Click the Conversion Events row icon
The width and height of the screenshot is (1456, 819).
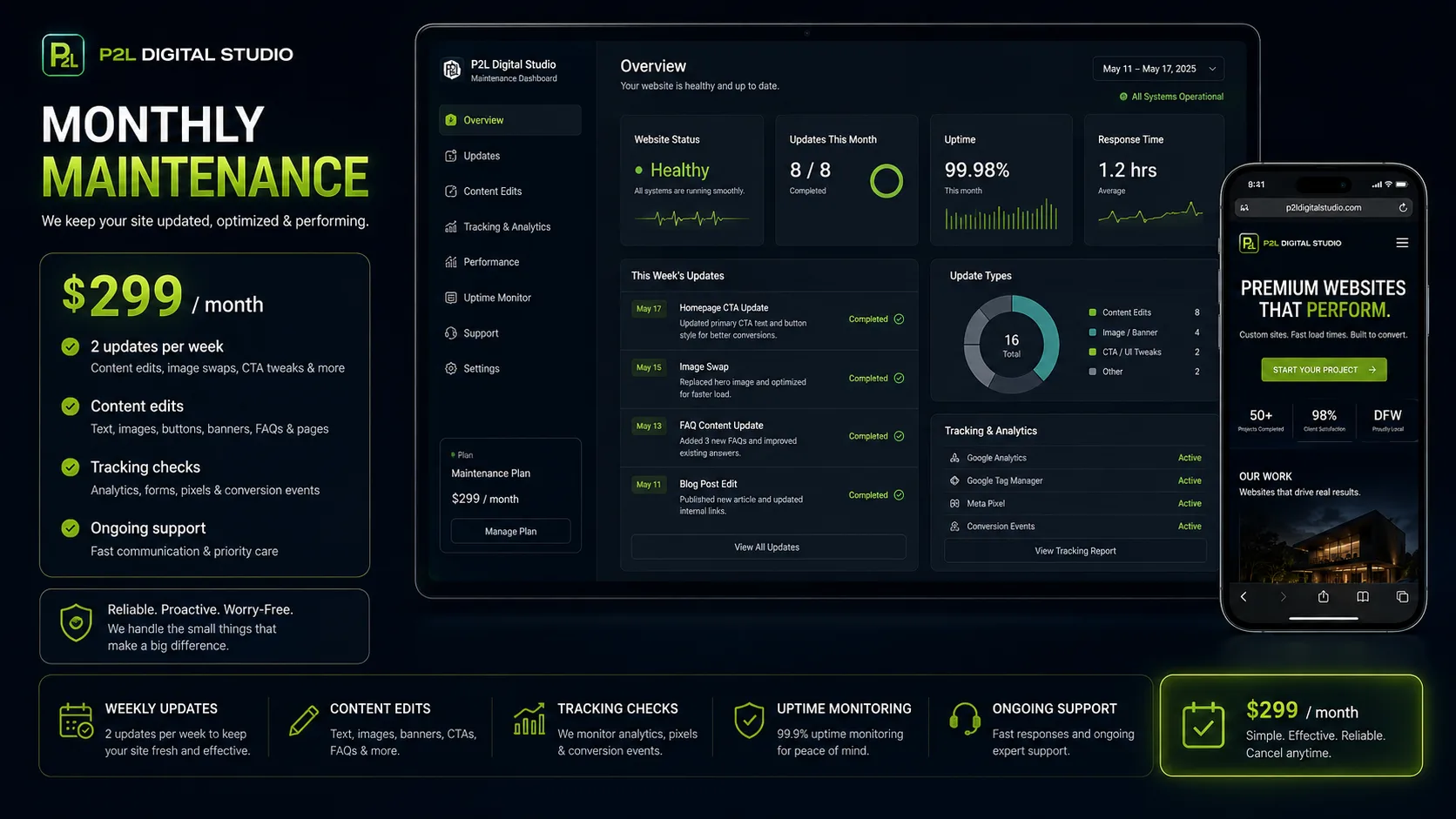click(954, 527)
